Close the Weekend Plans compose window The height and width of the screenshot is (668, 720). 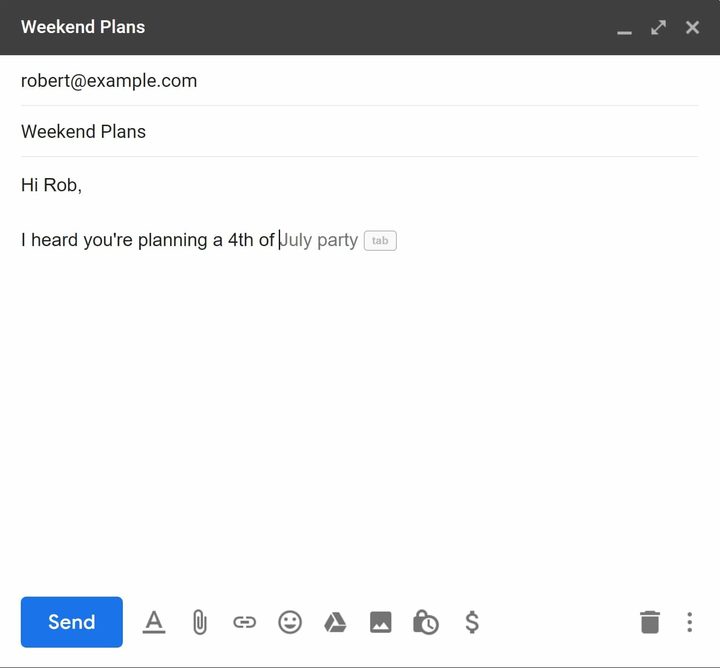692,27
